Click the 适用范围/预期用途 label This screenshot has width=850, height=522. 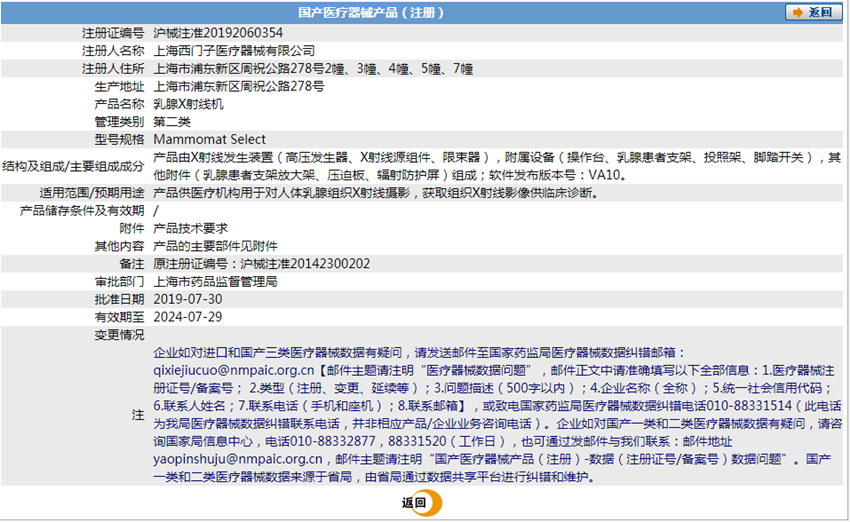coord(92,193)
